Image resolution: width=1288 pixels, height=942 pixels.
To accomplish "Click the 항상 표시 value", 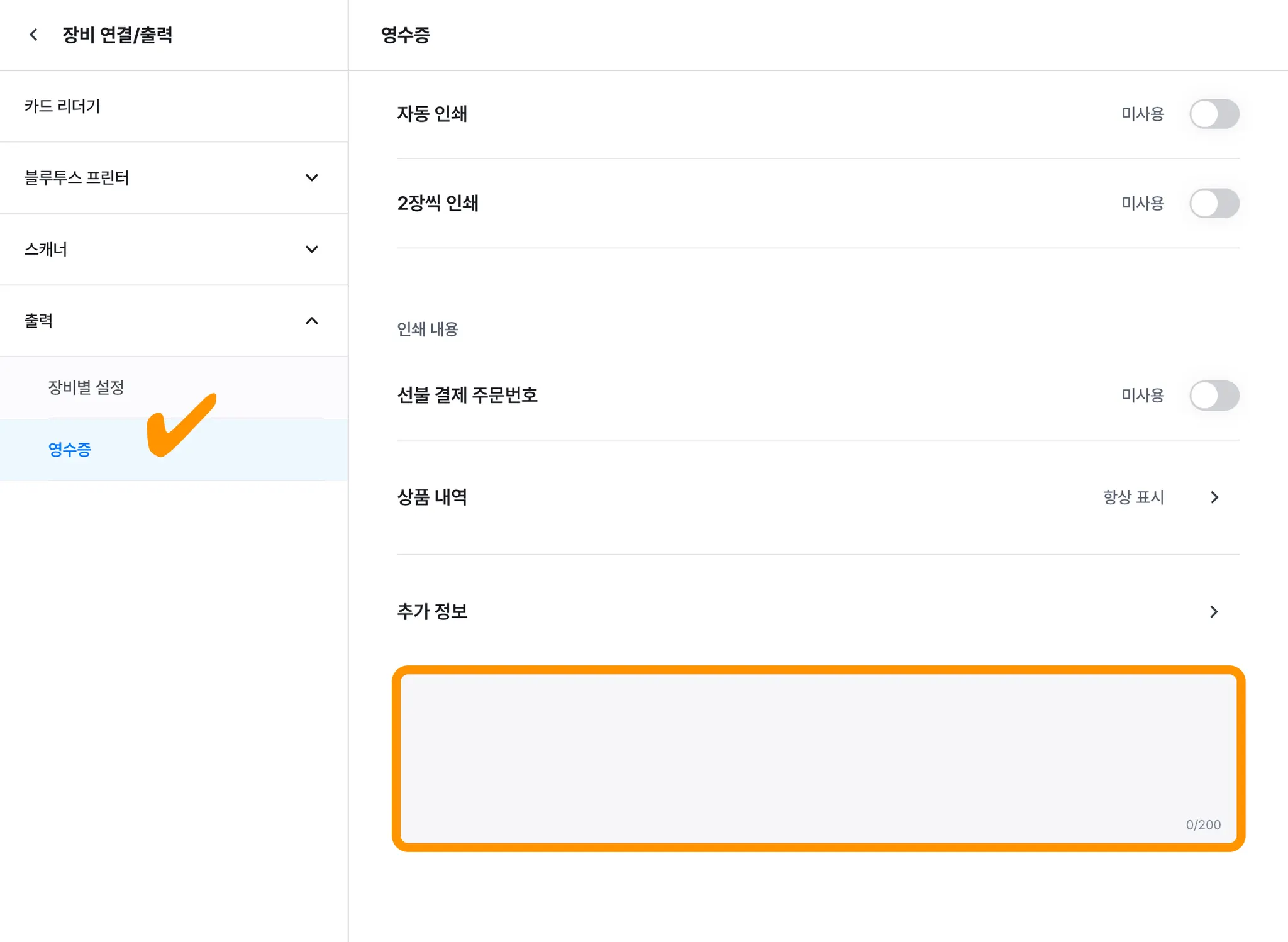I will (1133, 497).
